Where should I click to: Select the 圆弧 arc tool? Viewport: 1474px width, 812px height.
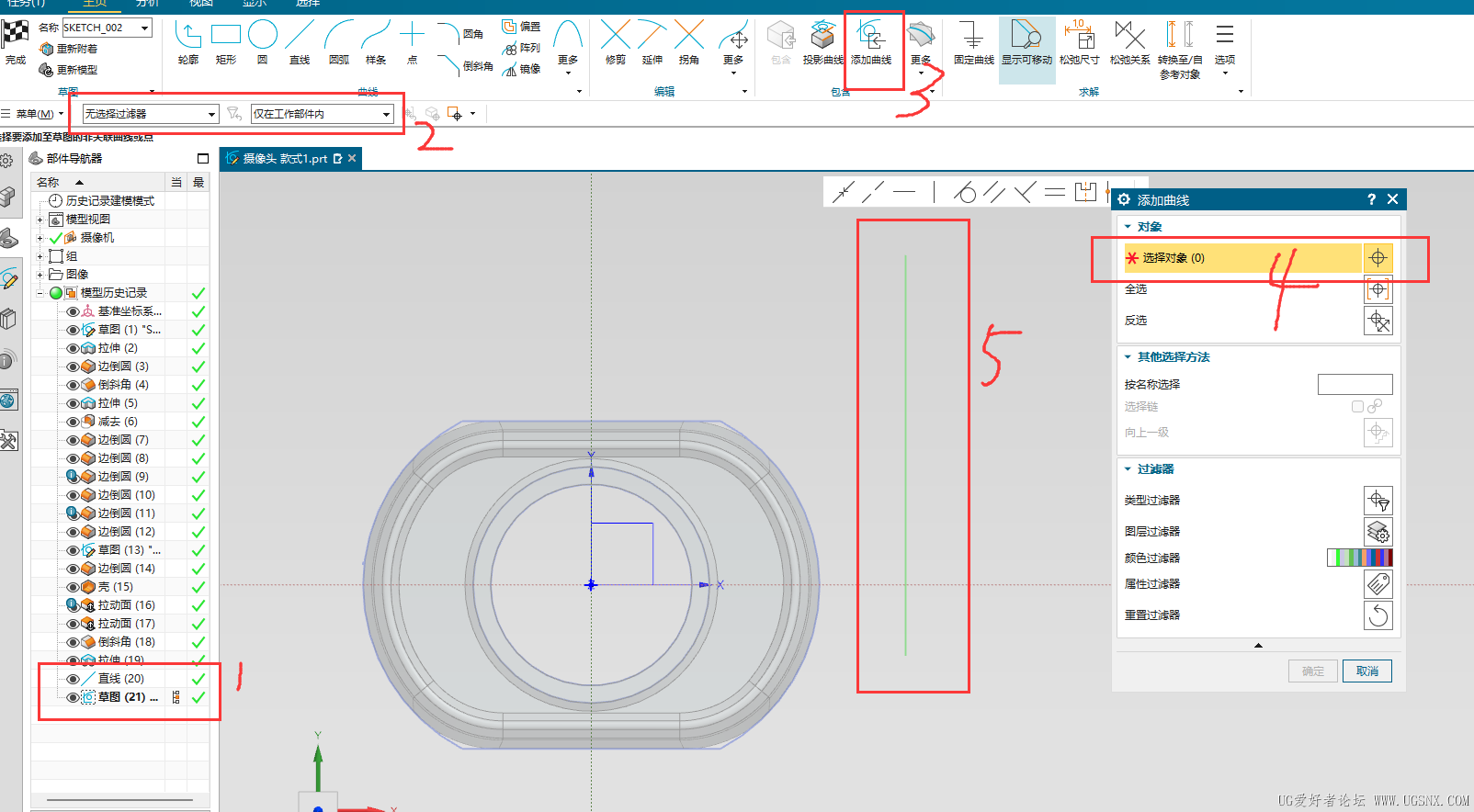(339, 36)
